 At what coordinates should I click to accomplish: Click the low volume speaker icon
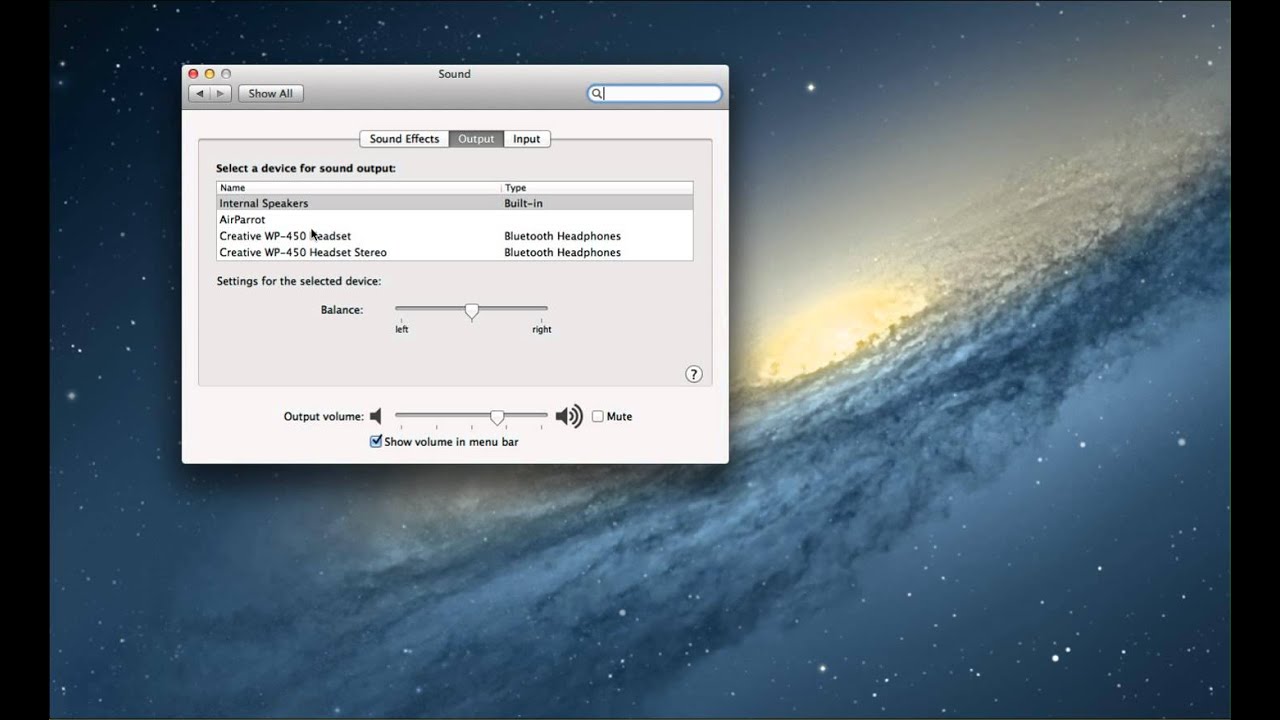[x=376, y=416]
